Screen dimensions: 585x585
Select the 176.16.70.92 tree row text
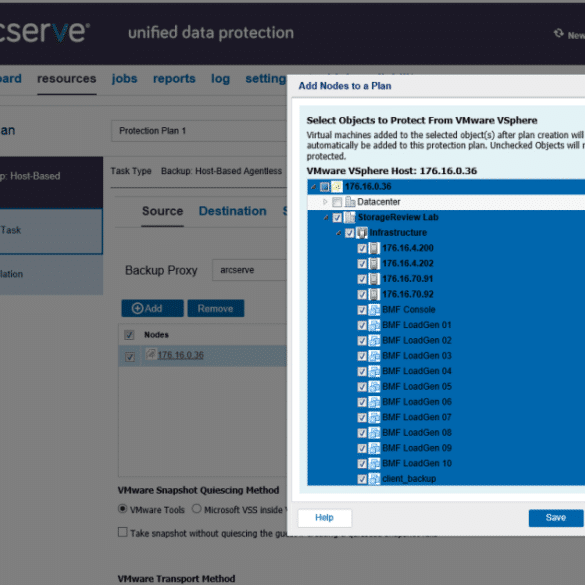pos(408,294)
